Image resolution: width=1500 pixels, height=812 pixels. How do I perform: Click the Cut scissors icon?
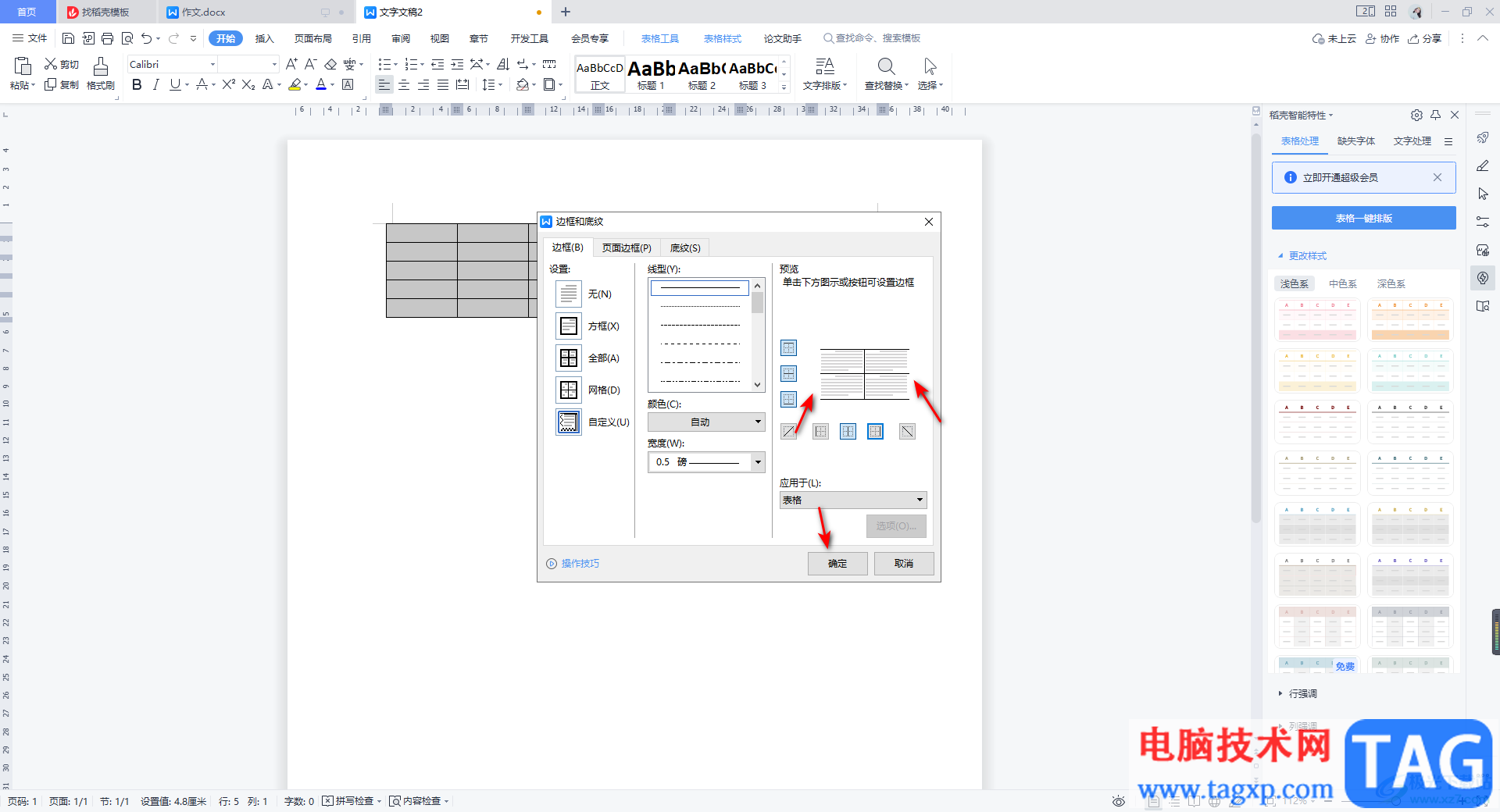50,64
